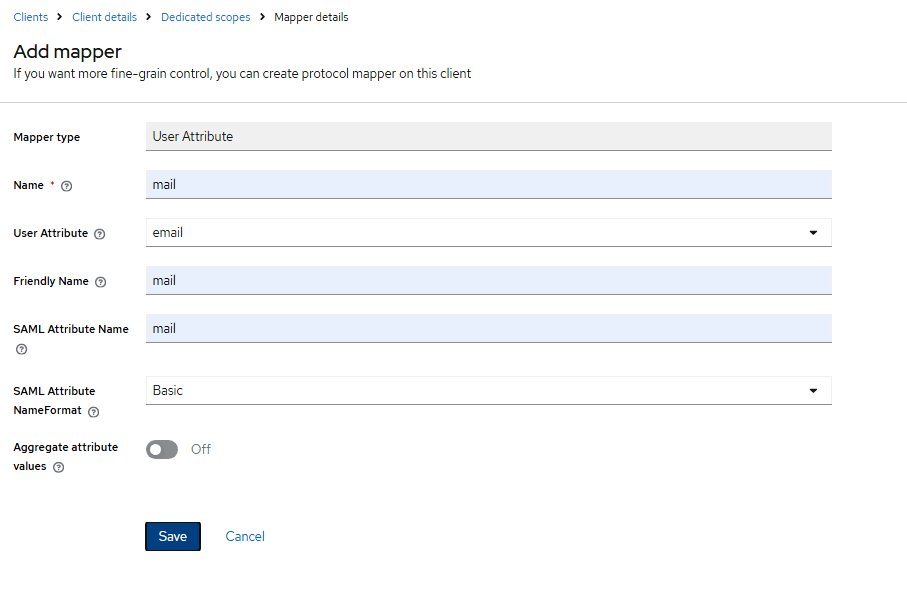Viewport: 907px width, 612px height.
Task: Click help icon next to Friendly Name
Action: (100, 282)
